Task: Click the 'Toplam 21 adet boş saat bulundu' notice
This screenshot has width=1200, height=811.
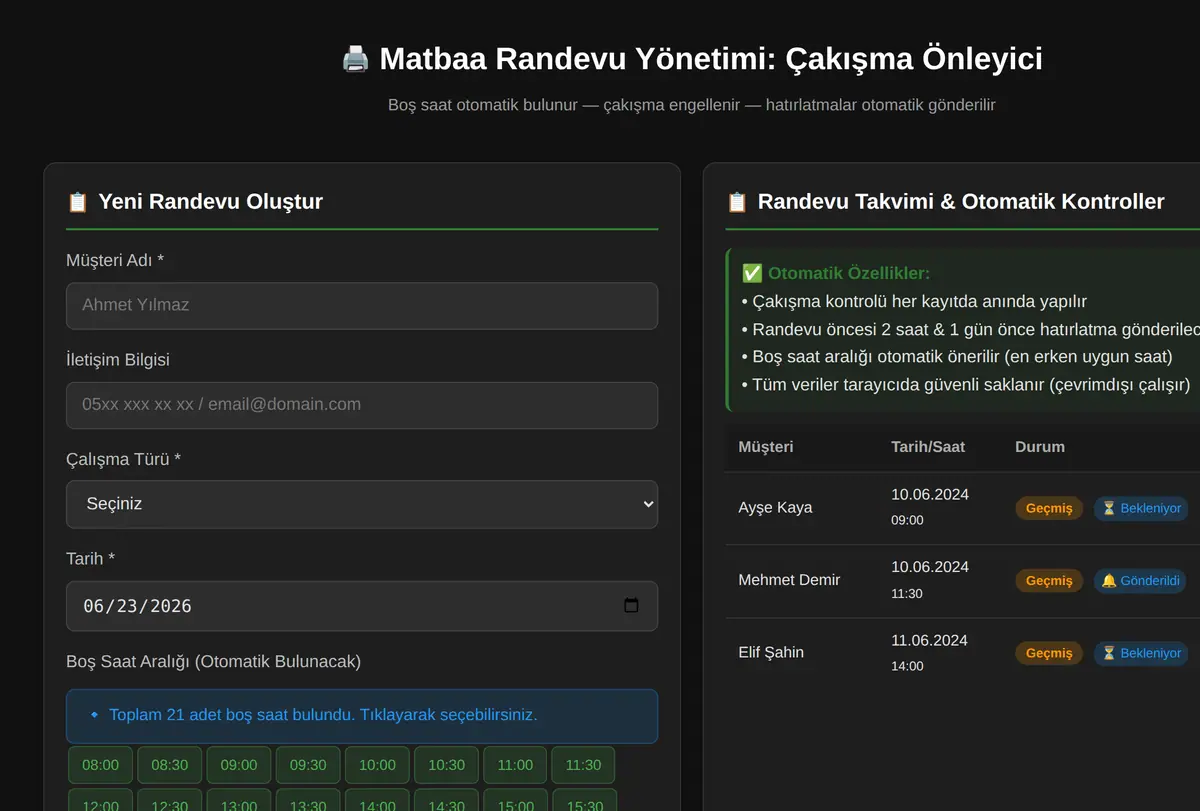Action: click(x=362, y=716)
